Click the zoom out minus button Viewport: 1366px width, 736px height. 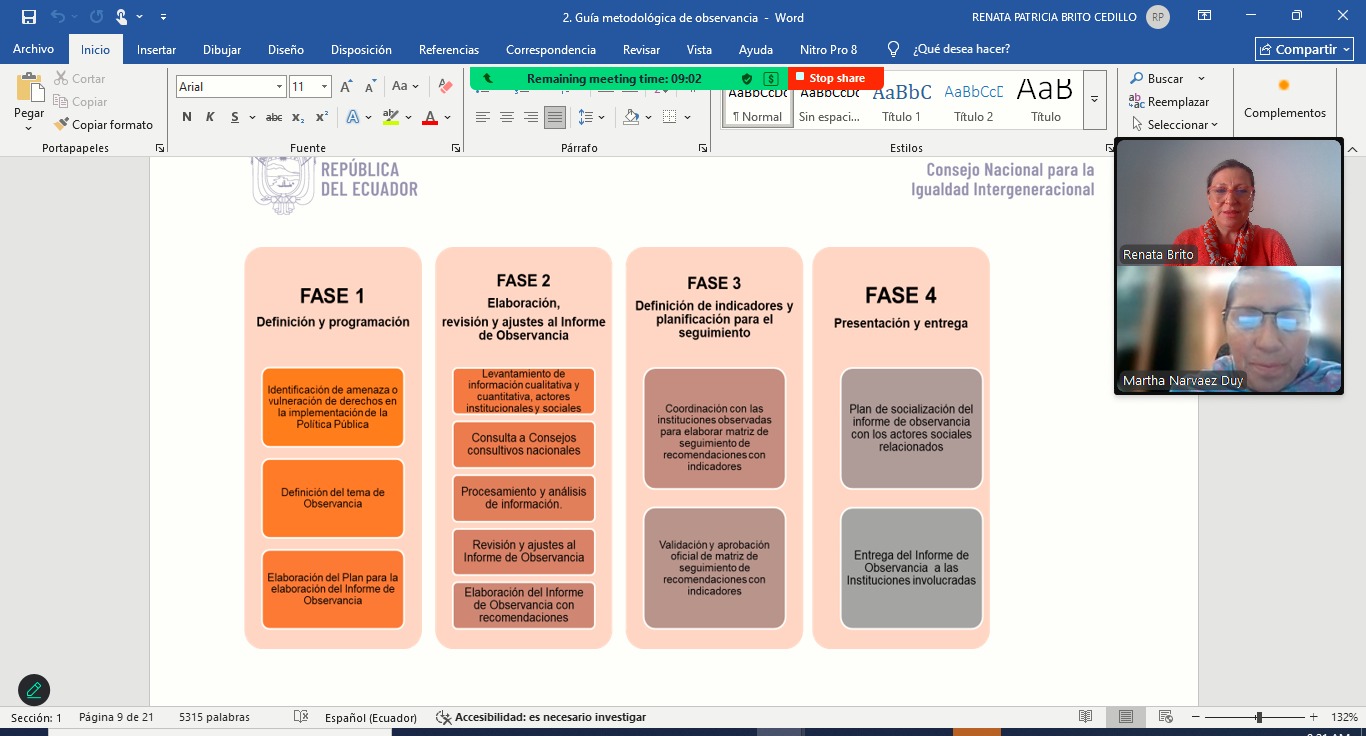coord(1195,717)
